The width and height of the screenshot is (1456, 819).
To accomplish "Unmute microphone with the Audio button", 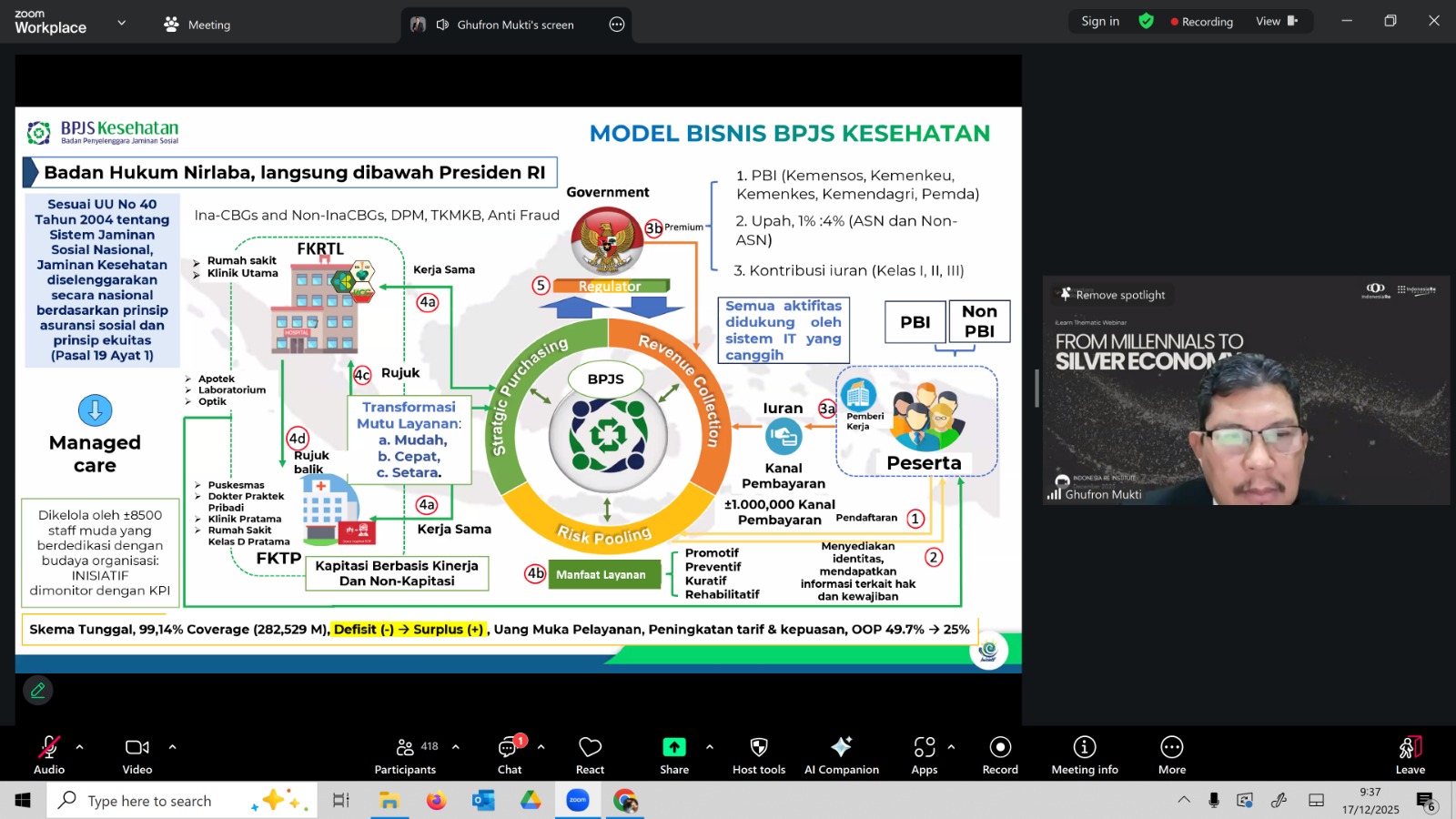I will point(49,754).
